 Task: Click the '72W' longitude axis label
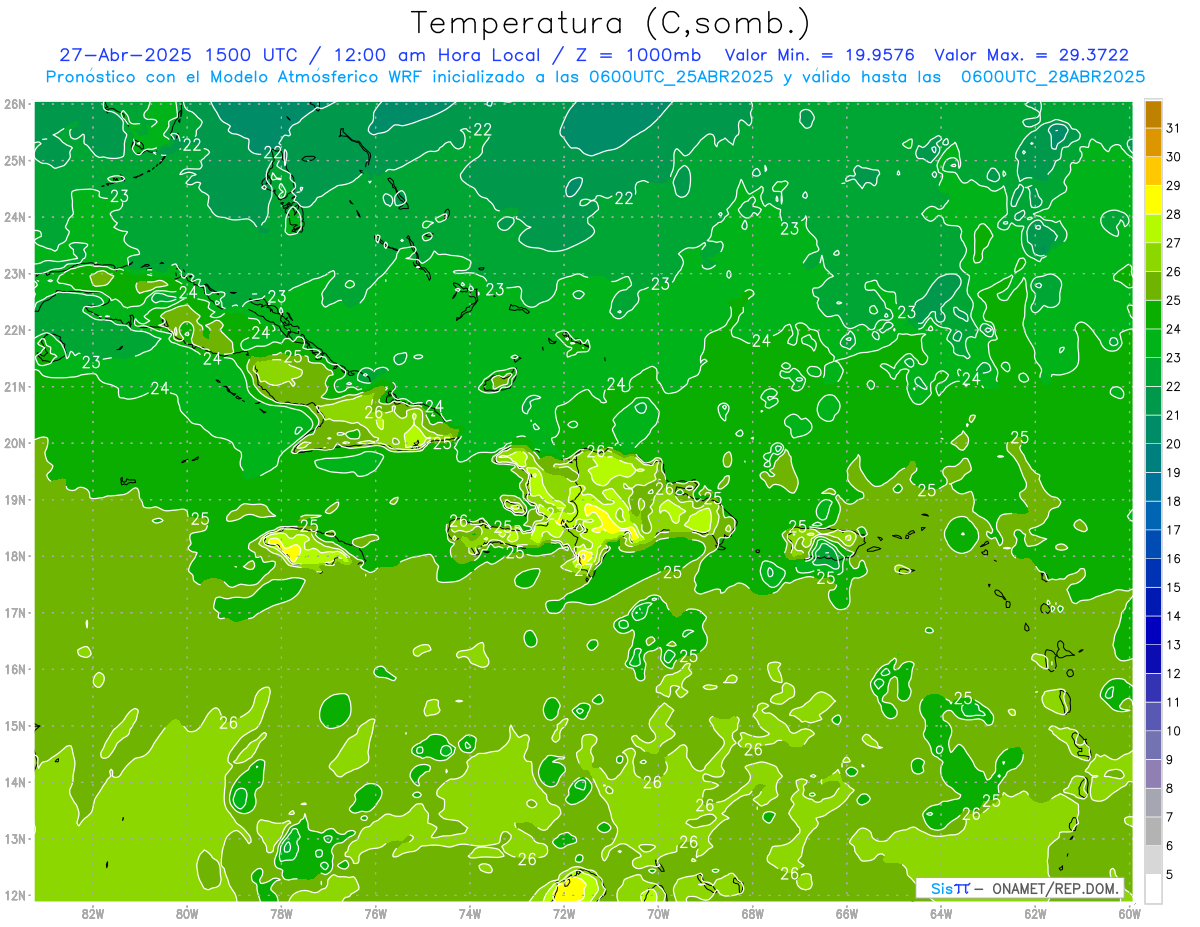[x=564, y=913]
